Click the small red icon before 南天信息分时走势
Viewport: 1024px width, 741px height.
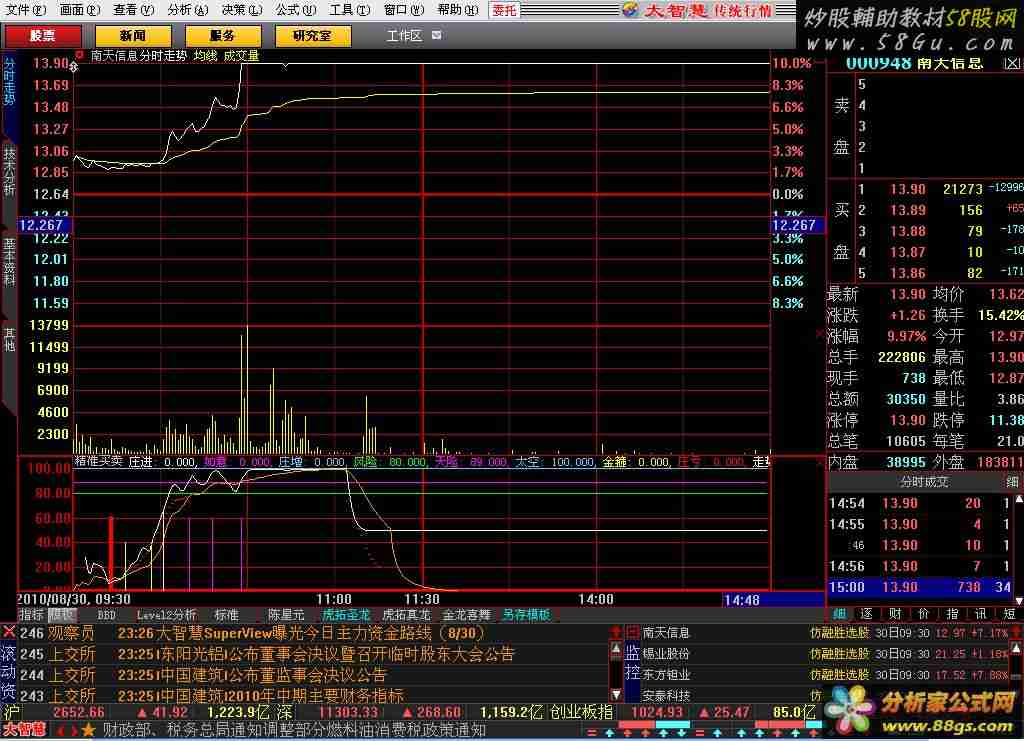click(79, 55)
